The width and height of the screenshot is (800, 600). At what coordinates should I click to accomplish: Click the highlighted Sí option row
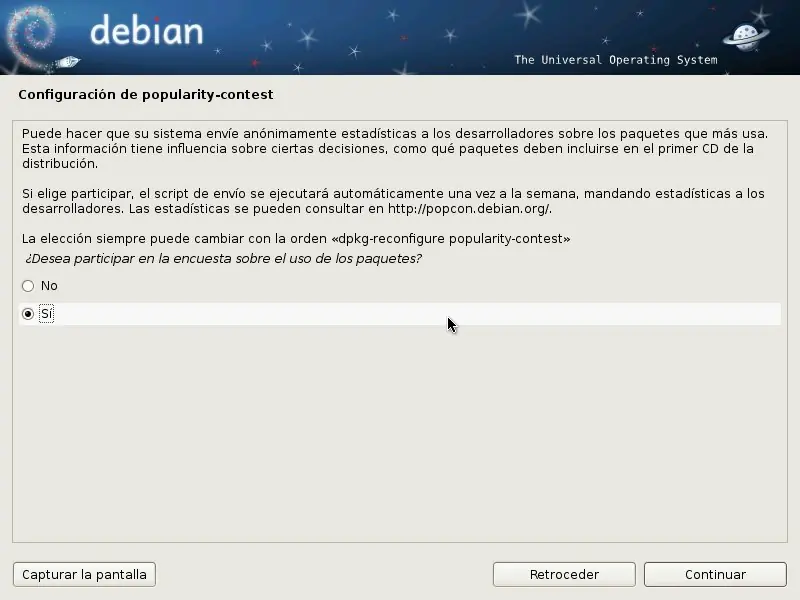[x=400, y=313]
